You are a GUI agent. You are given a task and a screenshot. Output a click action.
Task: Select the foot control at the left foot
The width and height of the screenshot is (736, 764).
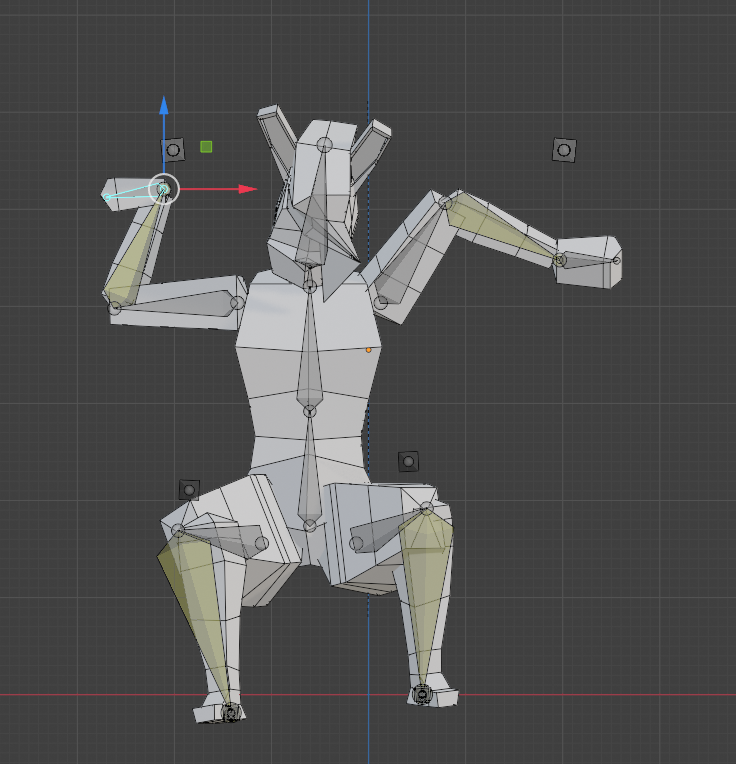(x=231, y=712)
